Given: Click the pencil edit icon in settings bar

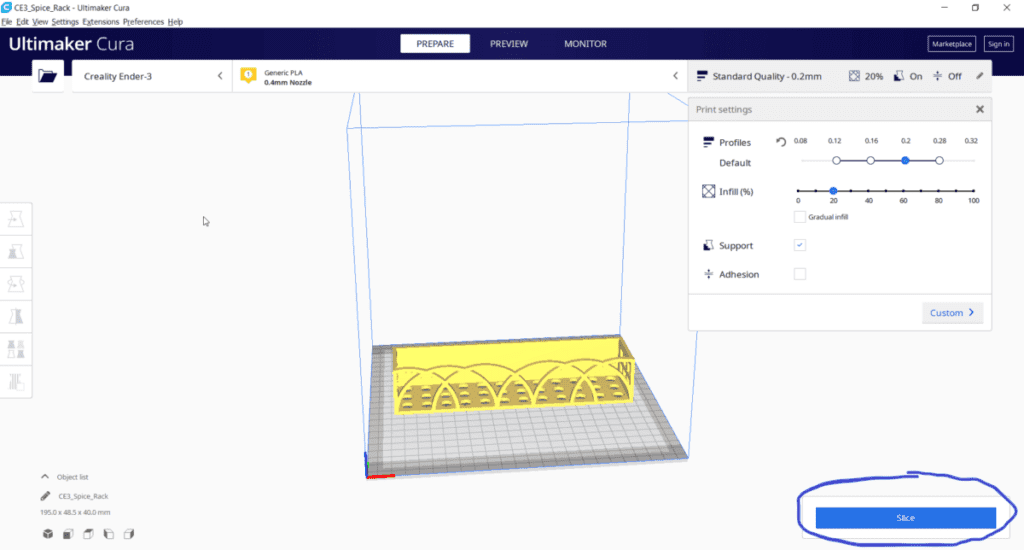Looking at the screenshot, I should coord(980,76).
